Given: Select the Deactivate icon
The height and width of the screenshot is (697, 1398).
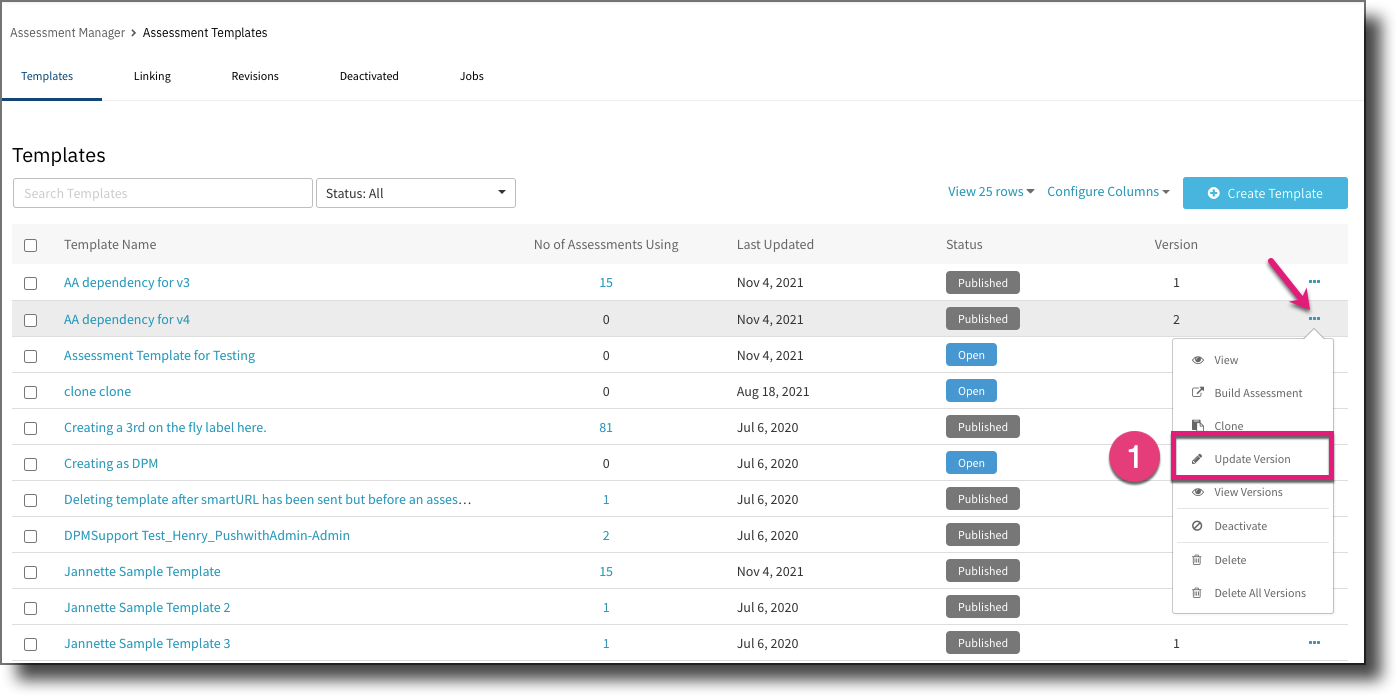Looking at the screenshot, I should click(x=1197, y=525).
